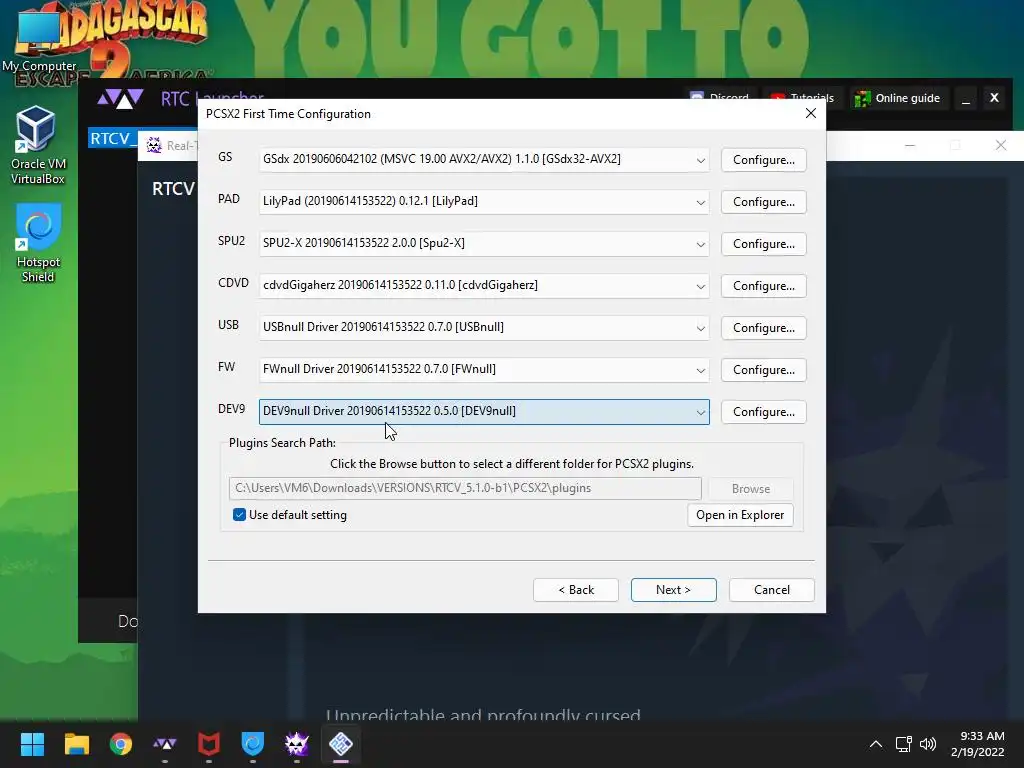Open the USB USBnull Driver dropdown

pyautogui.click(x=484, y=327)
